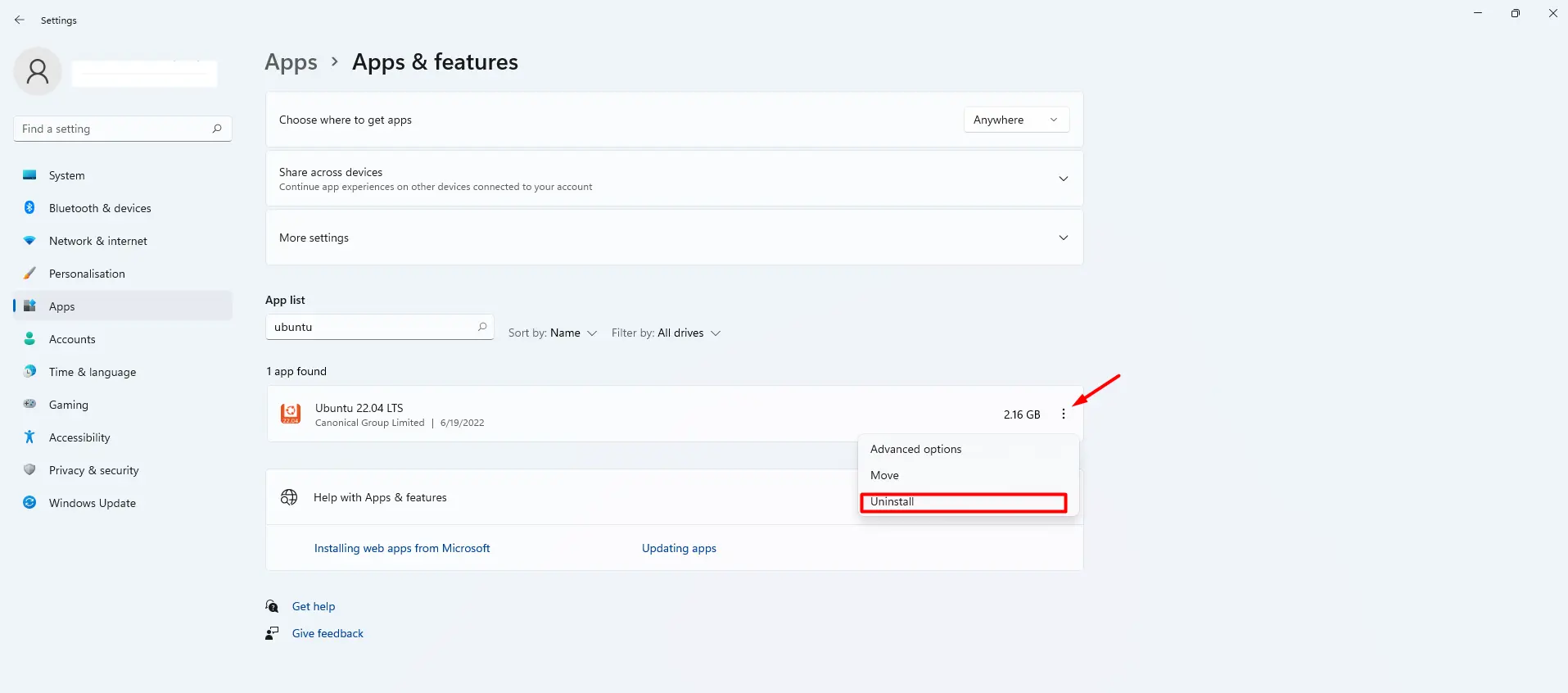Open Gaming settings

point(123,405)
